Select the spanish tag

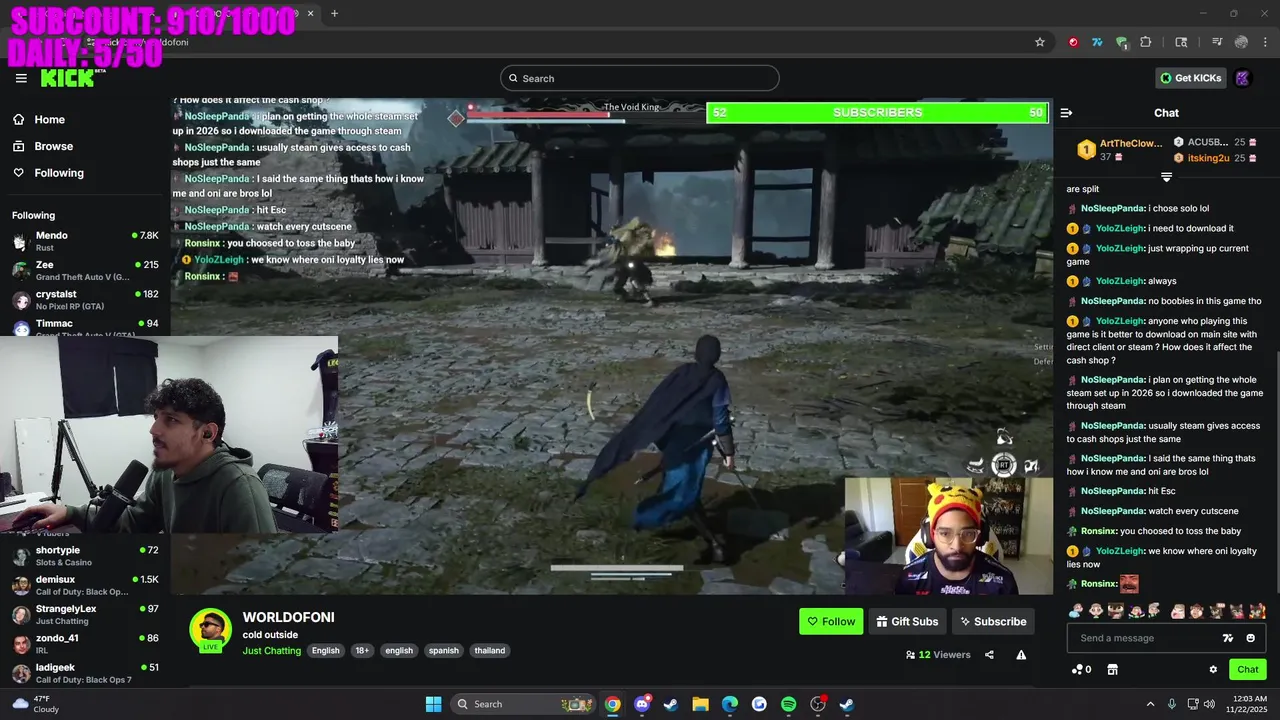[x=443, y=650]
